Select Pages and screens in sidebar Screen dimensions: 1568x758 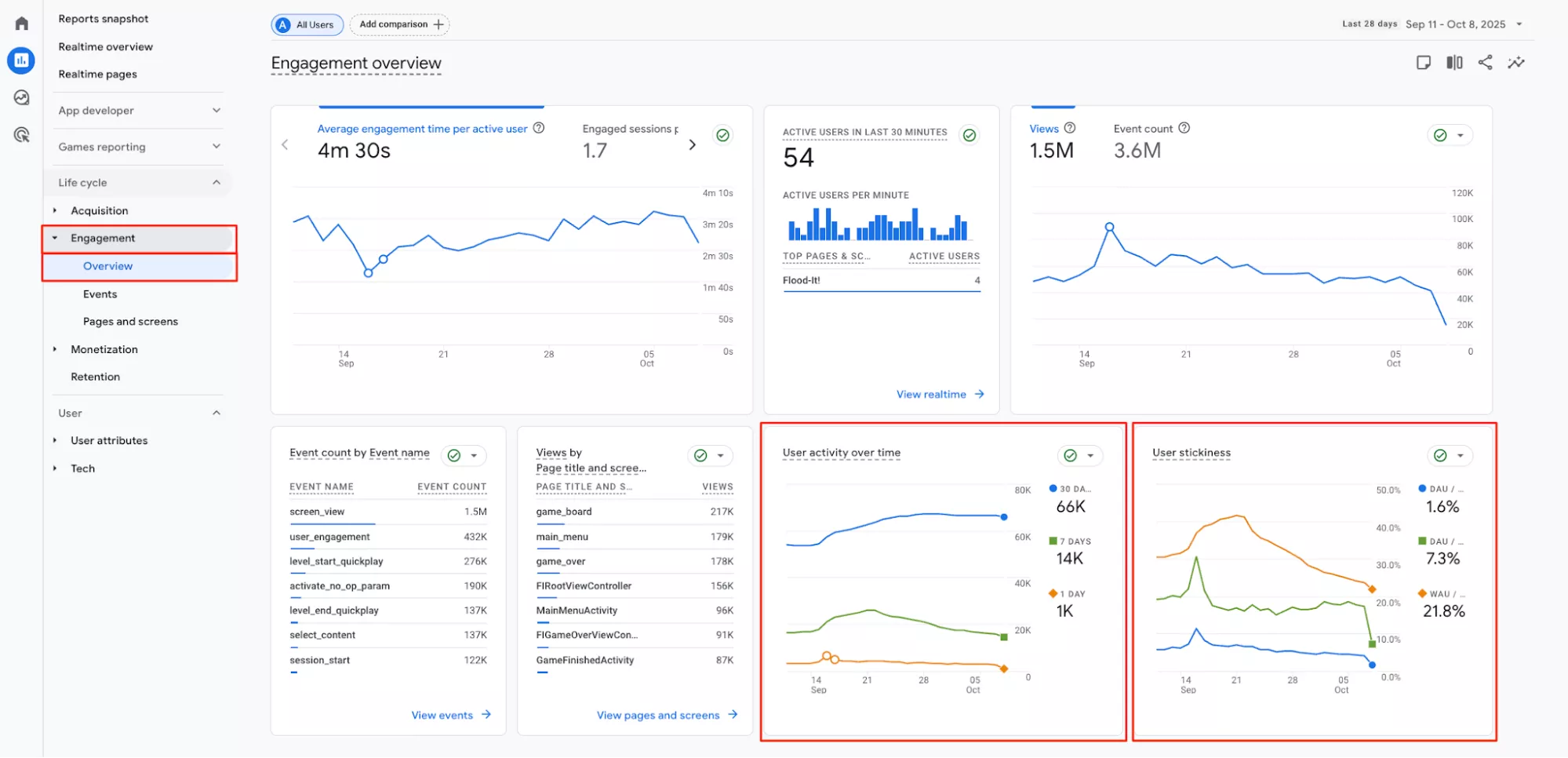point(130,322)
